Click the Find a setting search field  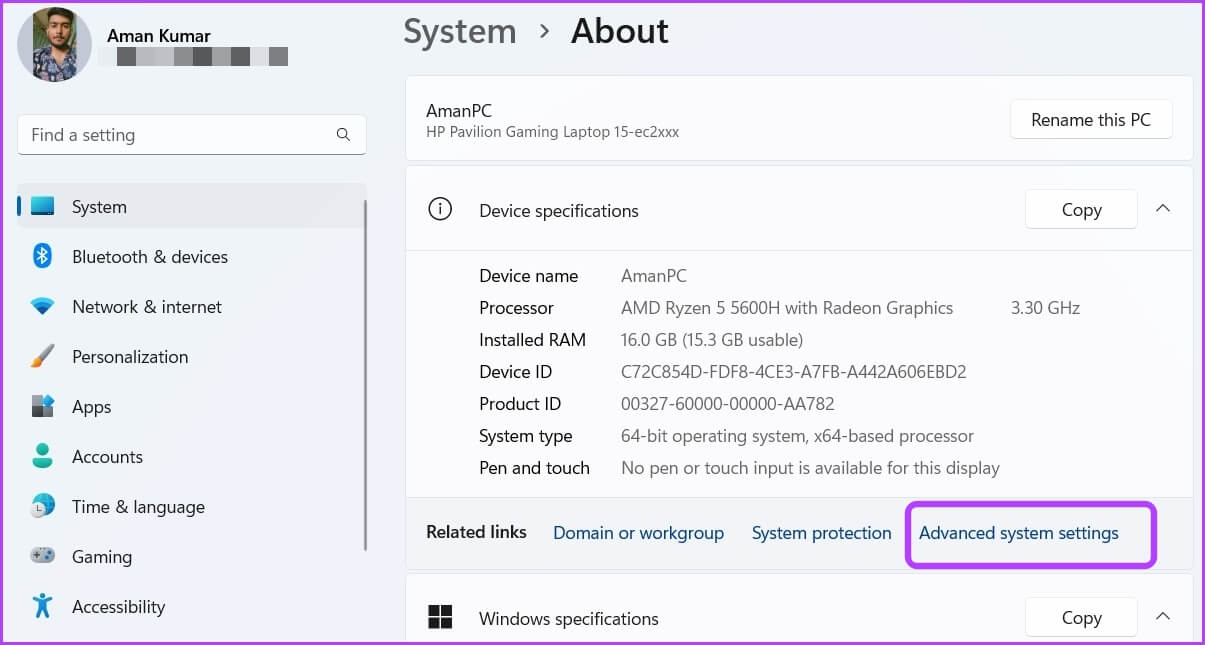pos(191,135)
